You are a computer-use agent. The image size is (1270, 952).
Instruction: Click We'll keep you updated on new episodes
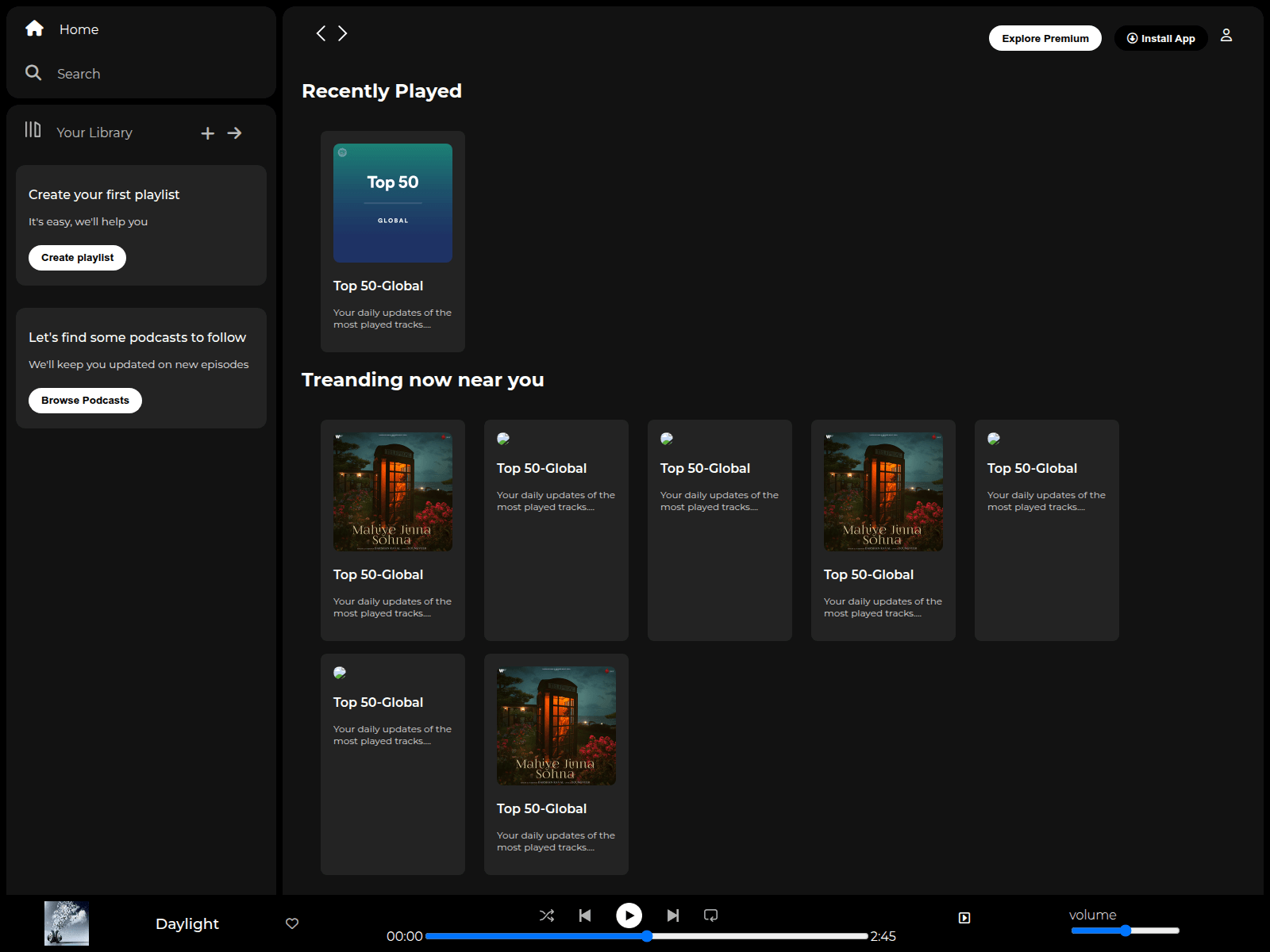click(139, 364)
